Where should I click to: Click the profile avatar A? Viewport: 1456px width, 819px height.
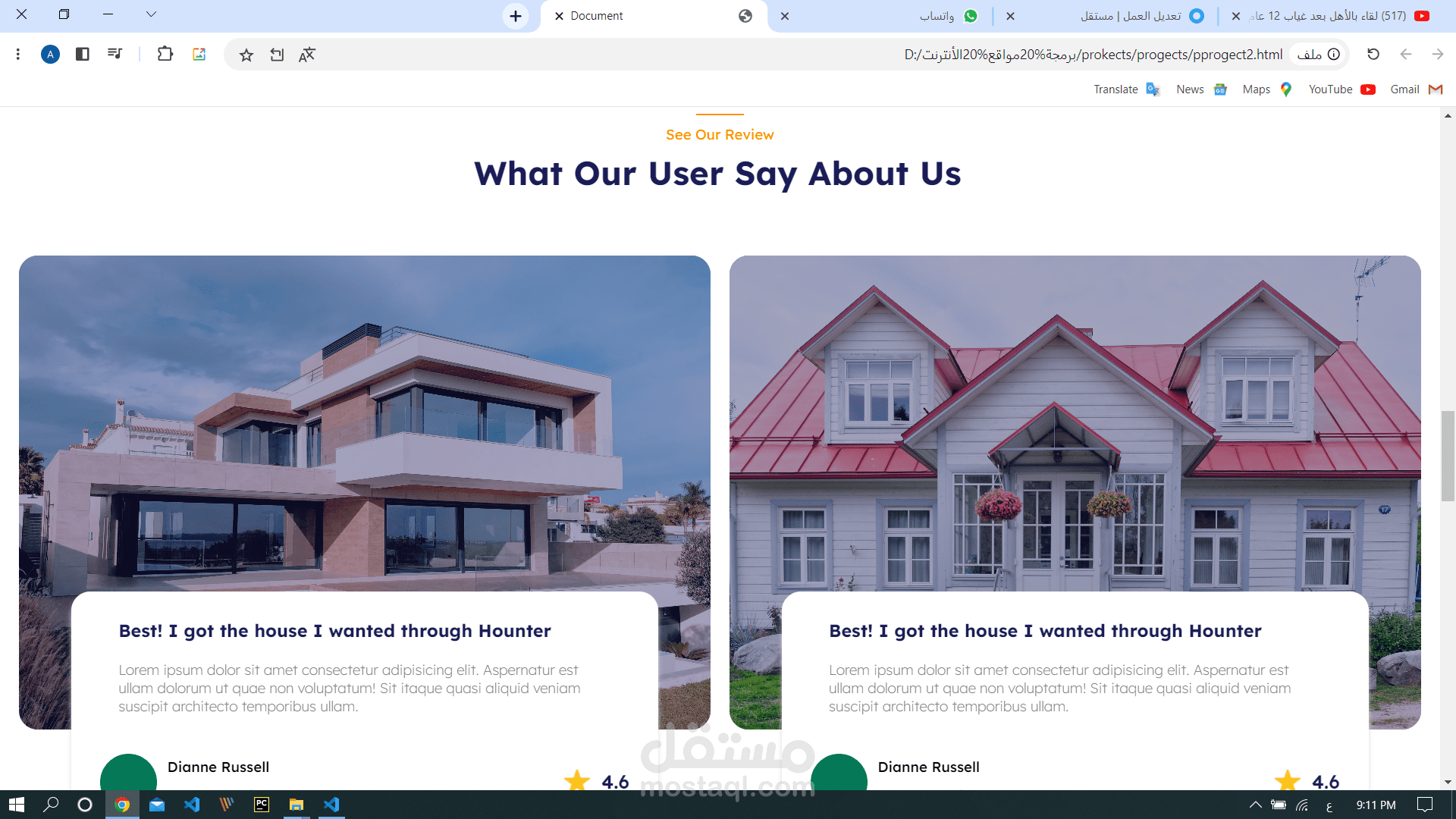tap(50, 54)
